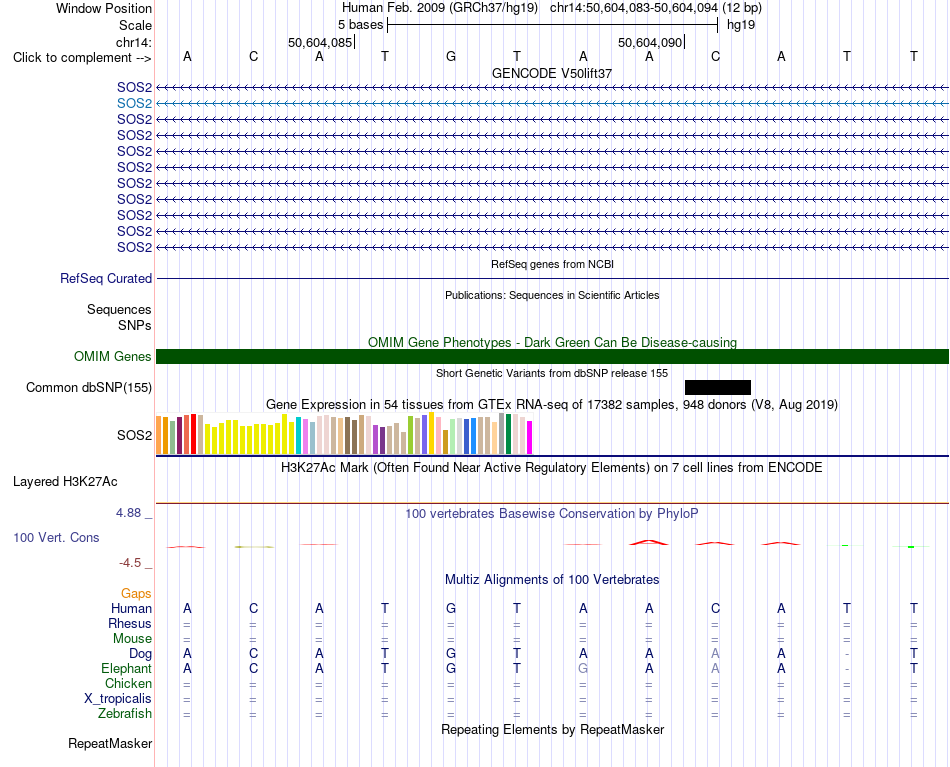Screen dimensions: 950x767
Task: Click the '5 bases' scale bar label
Action: tap(360, 25)
